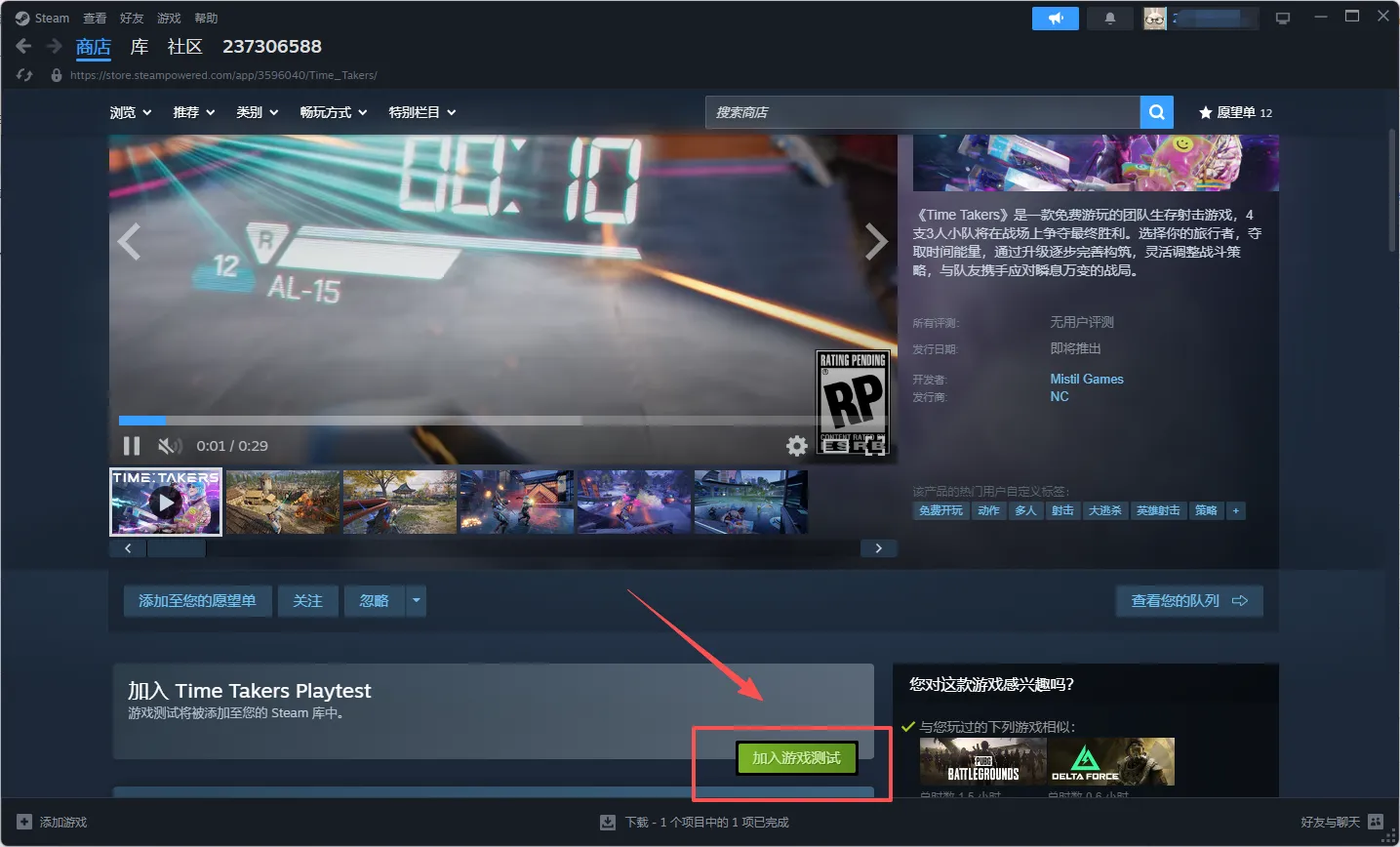Open the 愿望单 wishlist button

click(1235, 112)
